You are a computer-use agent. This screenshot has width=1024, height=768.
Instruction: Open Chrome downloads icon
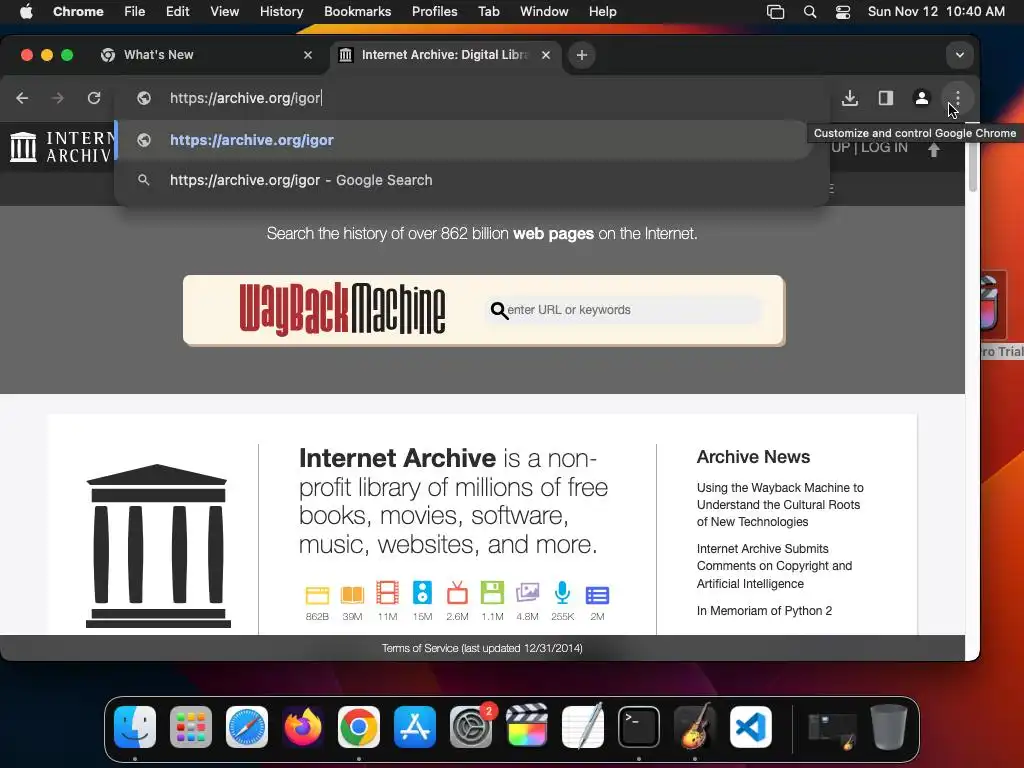tap(850, 98)
